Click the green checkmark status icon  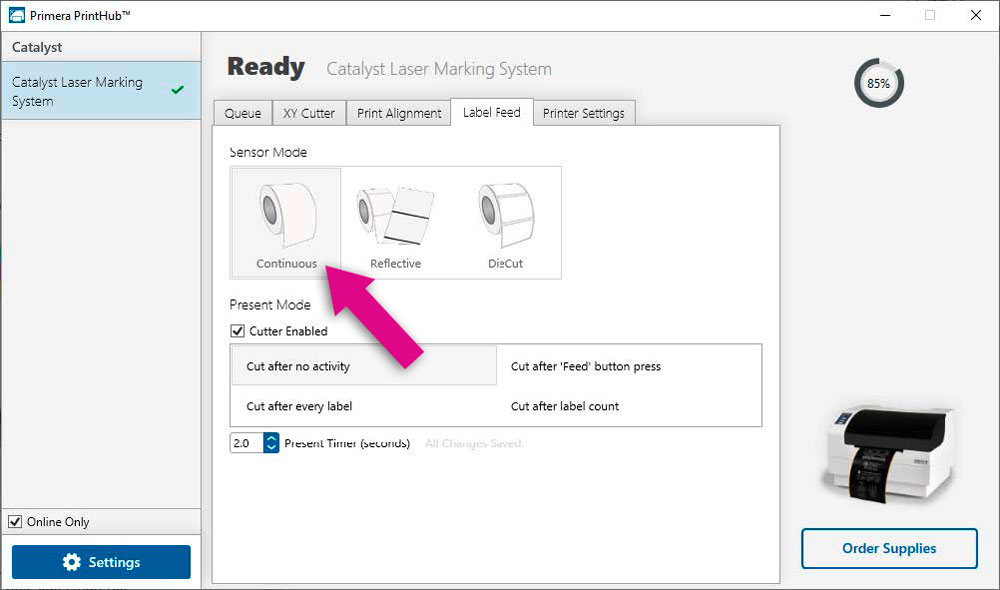pyautogui.click(x=177, y=90)
